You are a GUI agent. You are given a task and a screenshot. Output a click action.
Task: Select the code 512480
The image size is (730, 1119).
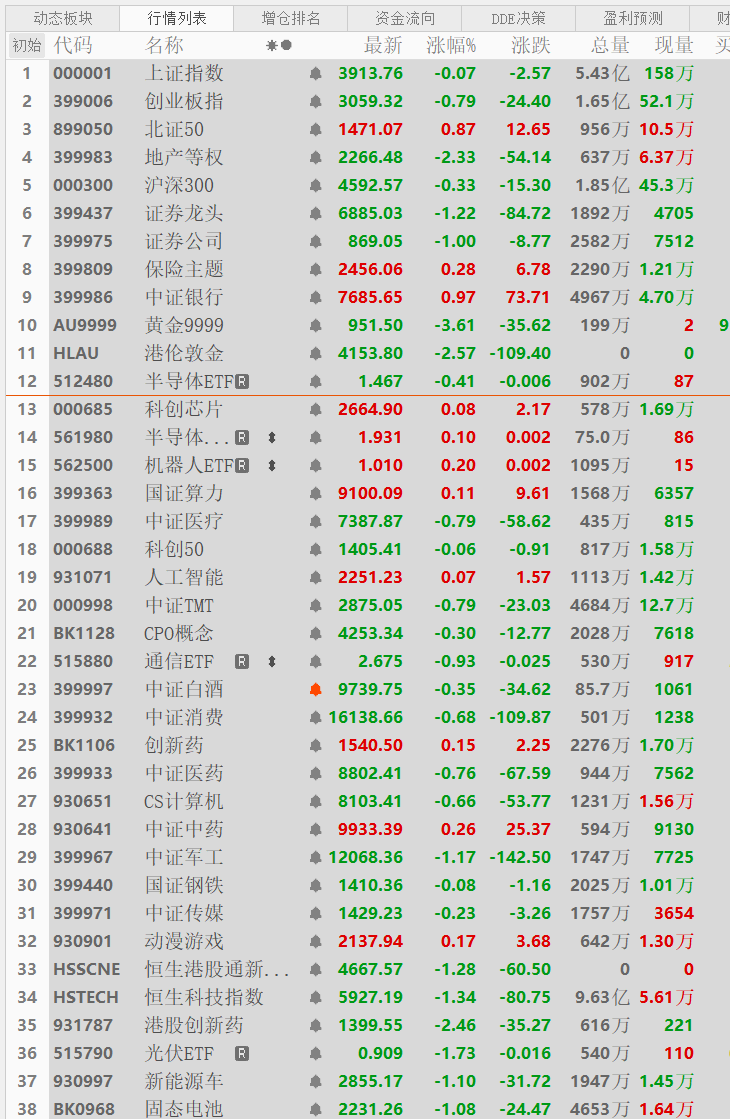click(83, 382)
